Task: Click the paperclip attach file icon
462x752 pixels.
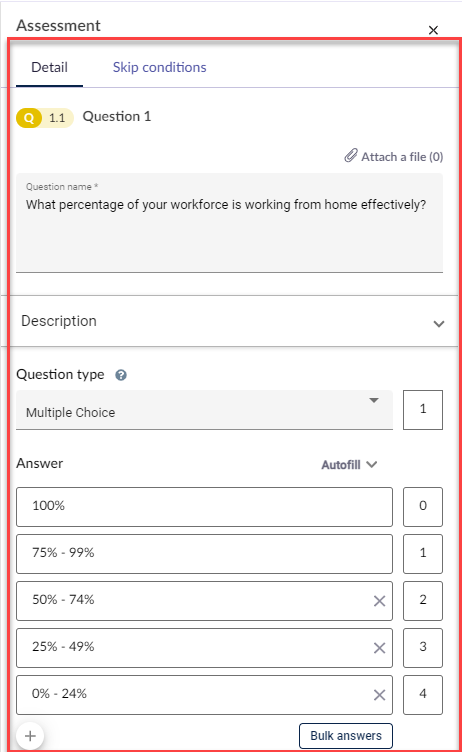Action: tap(351, 156)
